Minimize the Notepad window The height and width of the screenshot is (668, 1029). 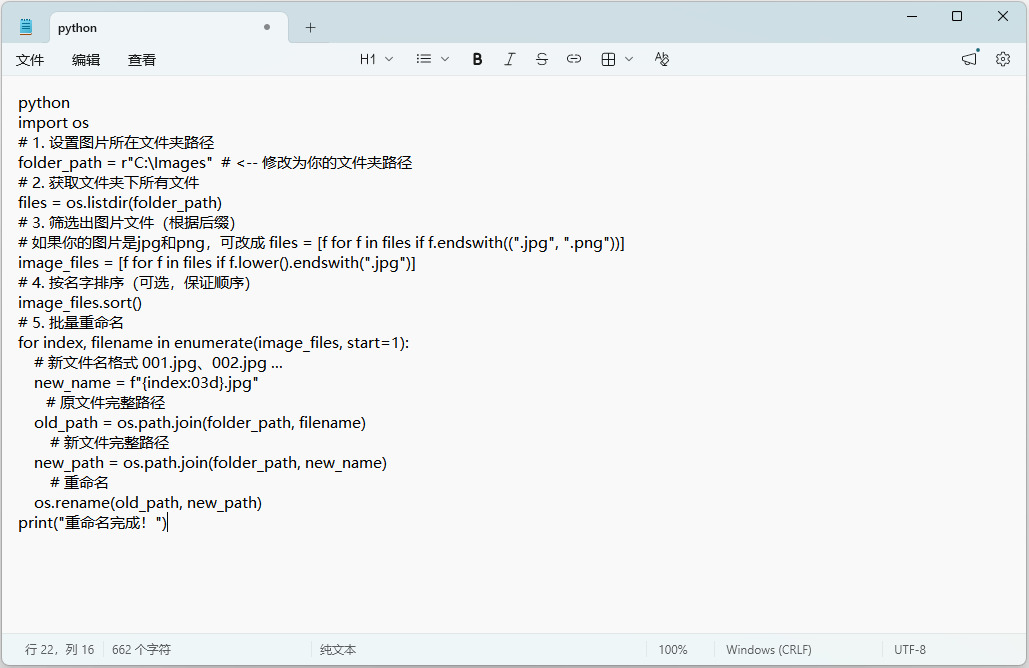tap(912, 16)
